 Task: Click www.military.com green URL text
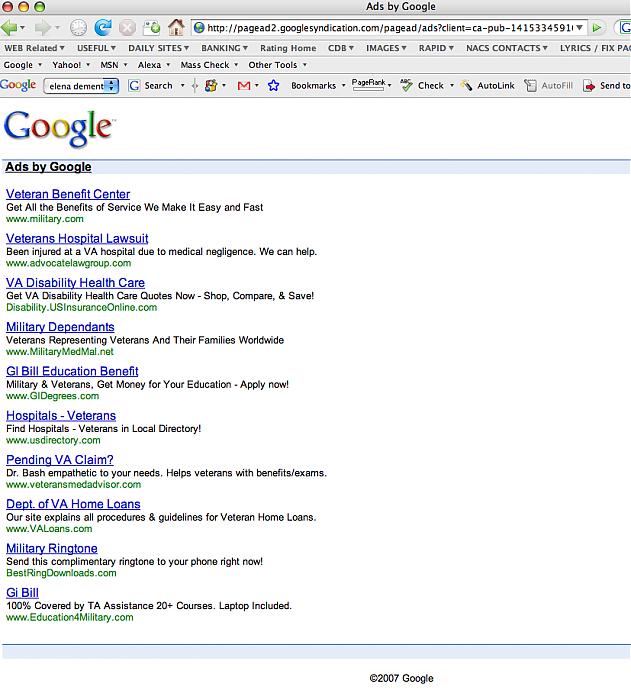point(45,219)
